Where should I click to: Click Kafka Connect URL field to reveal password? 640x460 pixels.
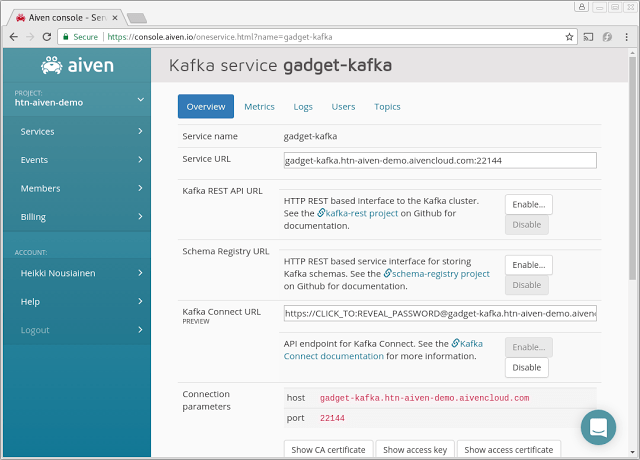point(440,313)
